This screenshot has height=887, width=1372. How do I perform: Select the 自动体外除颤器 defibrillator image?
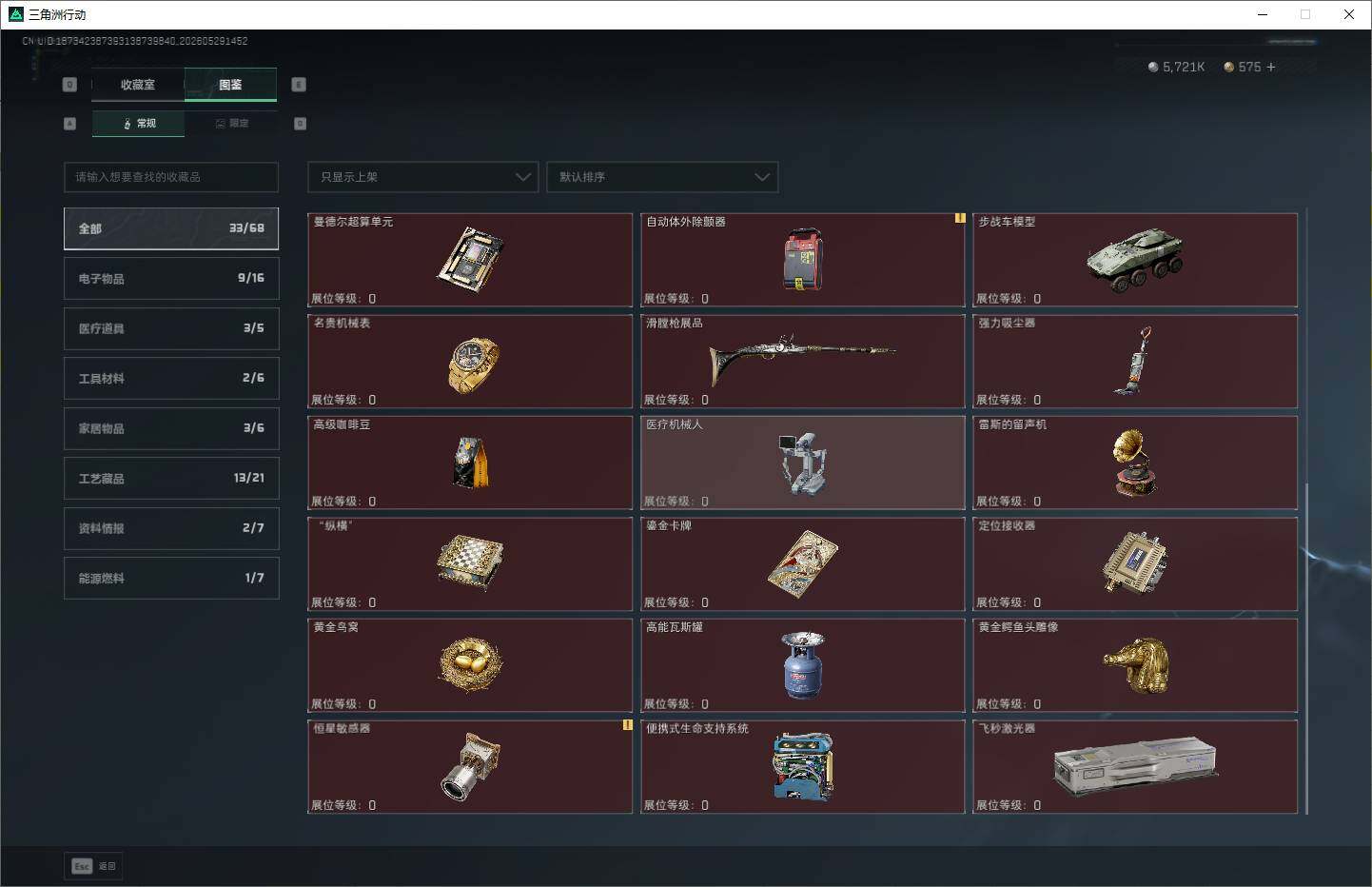pos(803,259)
